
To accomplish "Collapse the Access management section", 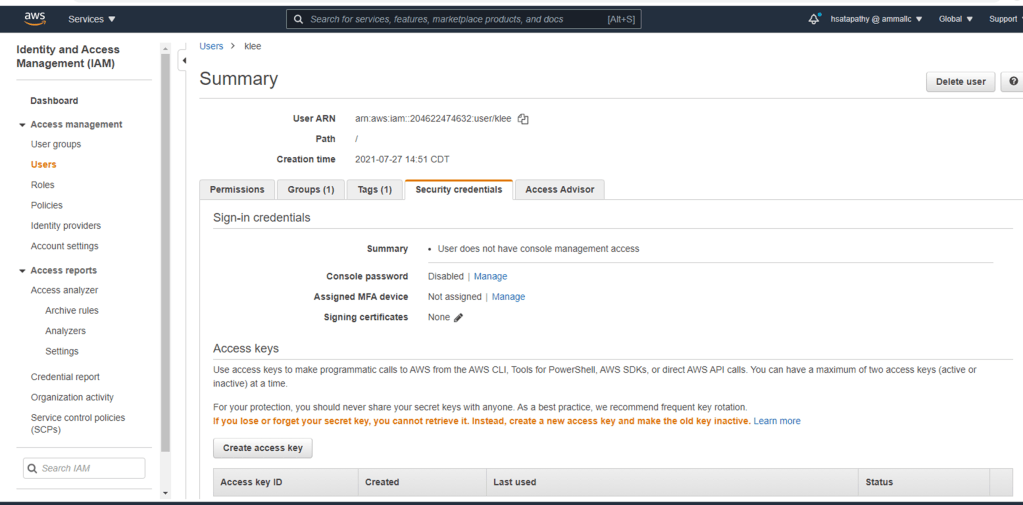I will coord(23,125).
